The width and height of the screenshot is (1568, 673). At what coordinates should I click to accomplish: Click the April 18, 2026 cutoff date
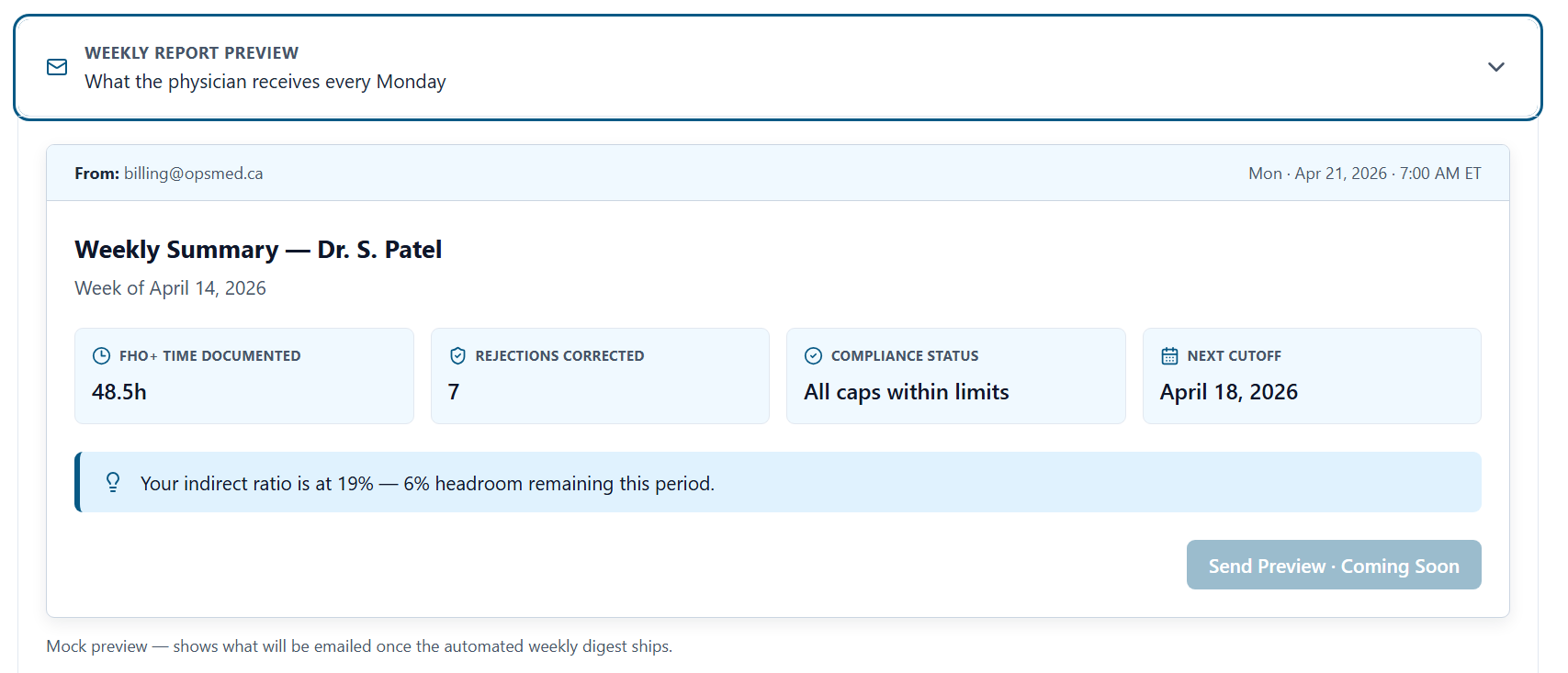[1228, 392]
